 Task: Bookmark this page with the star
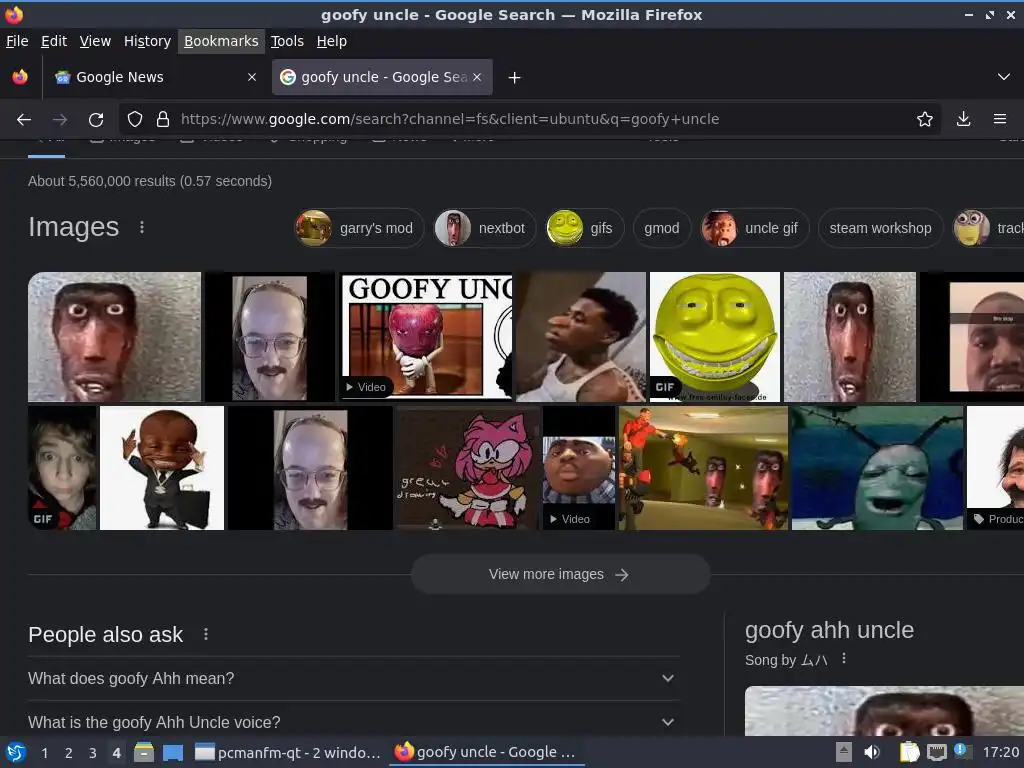(925, 119)
